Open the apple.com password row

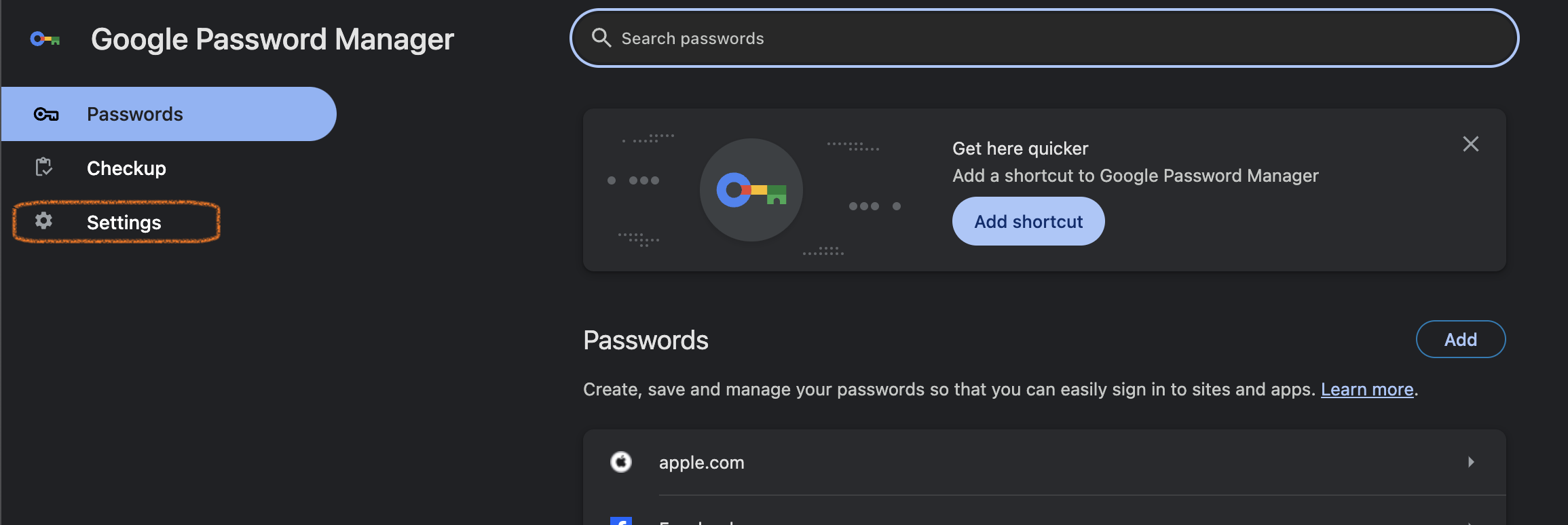click(1044, 462)
